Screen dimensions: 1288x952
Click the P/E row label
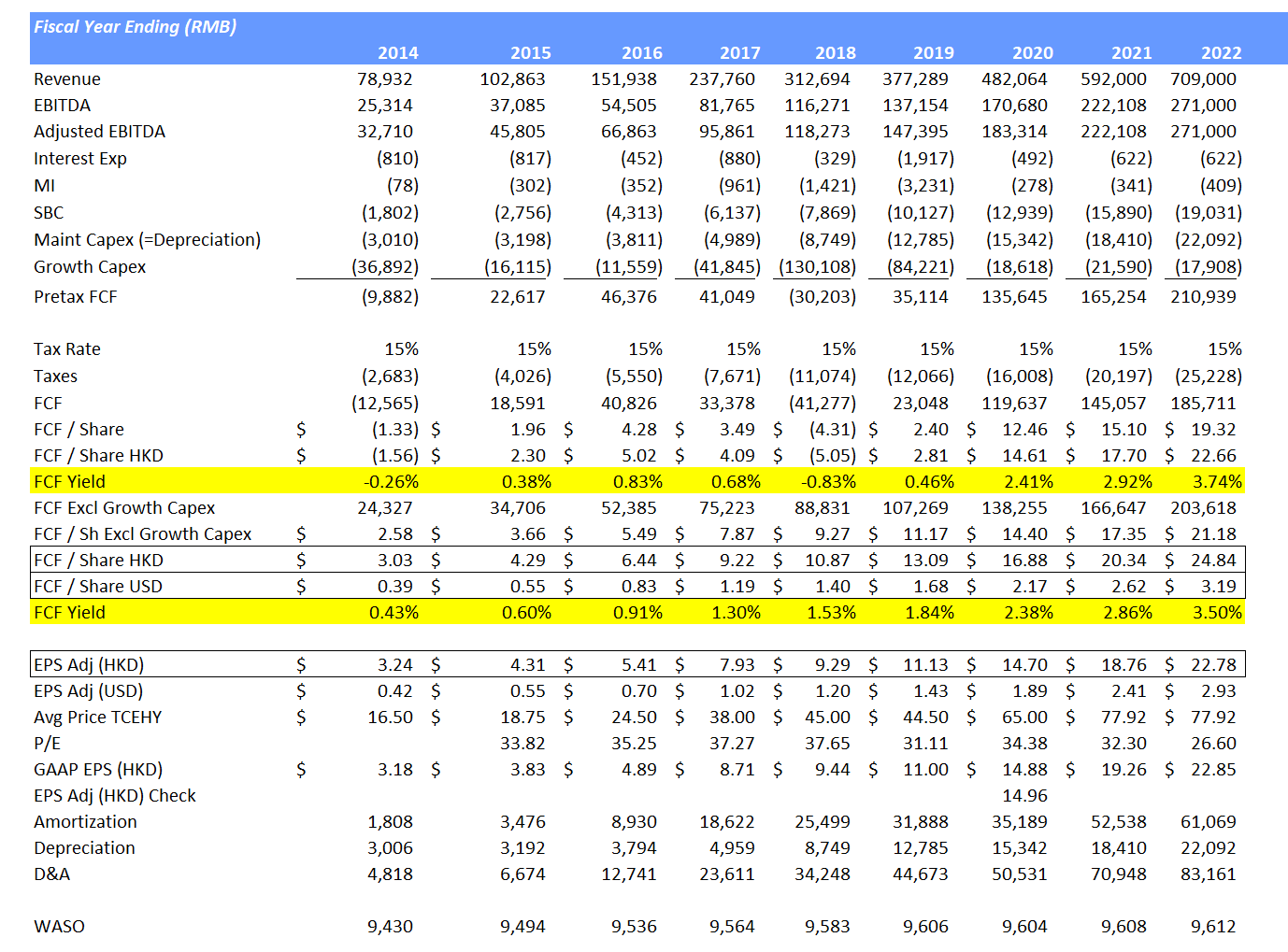click(48, 744)
